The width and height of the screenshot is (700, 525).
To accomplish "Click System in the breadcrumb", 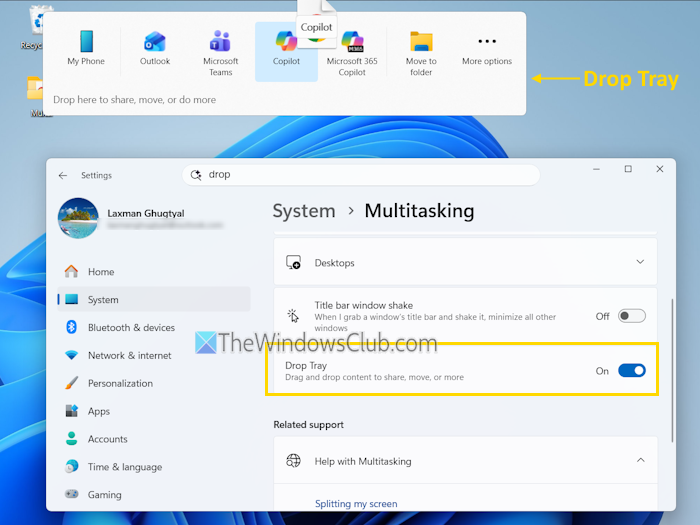I will click(x=304, y=211).
